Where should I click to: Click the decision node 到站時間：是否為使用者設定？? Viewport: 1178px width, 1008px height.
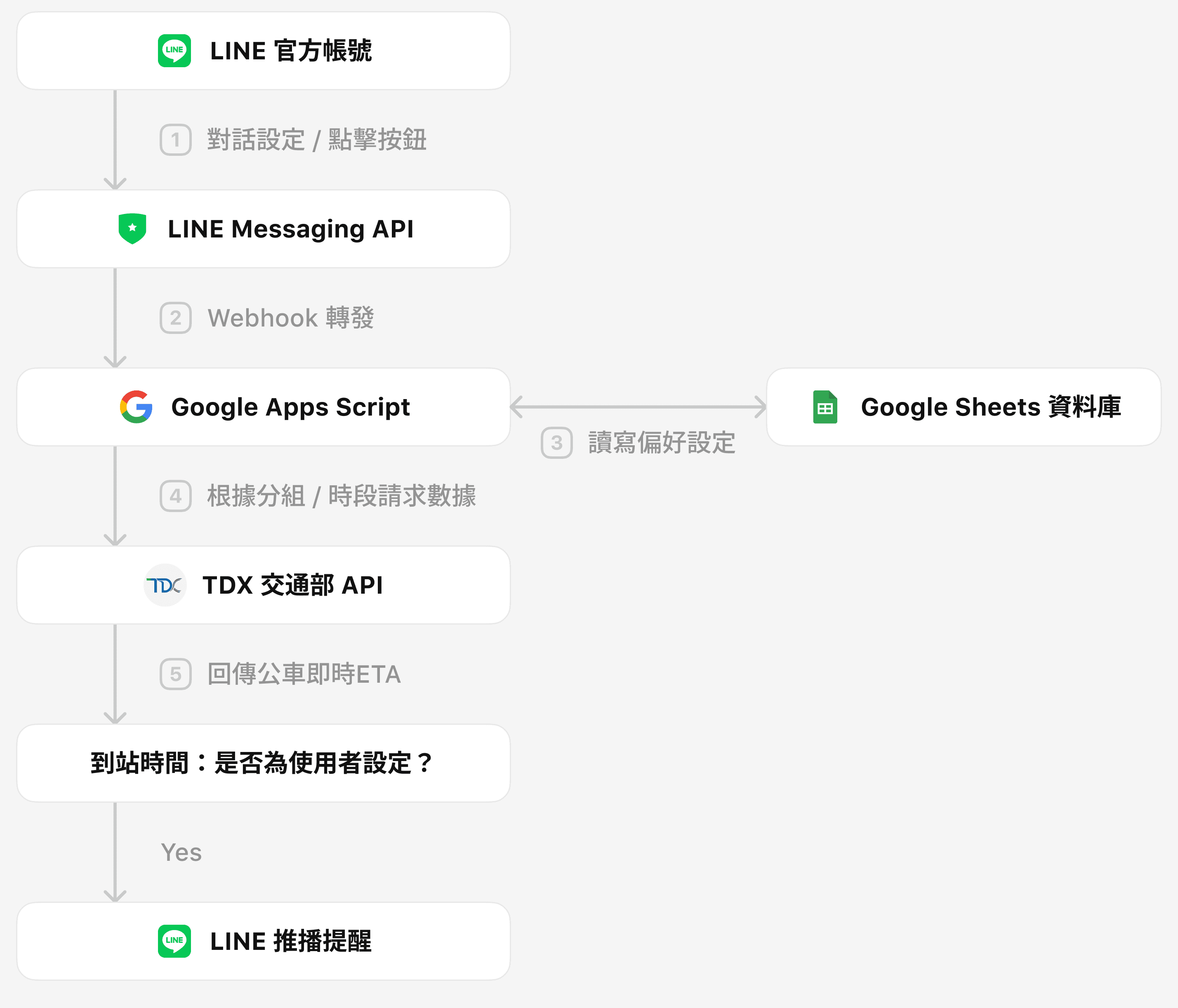263,763
